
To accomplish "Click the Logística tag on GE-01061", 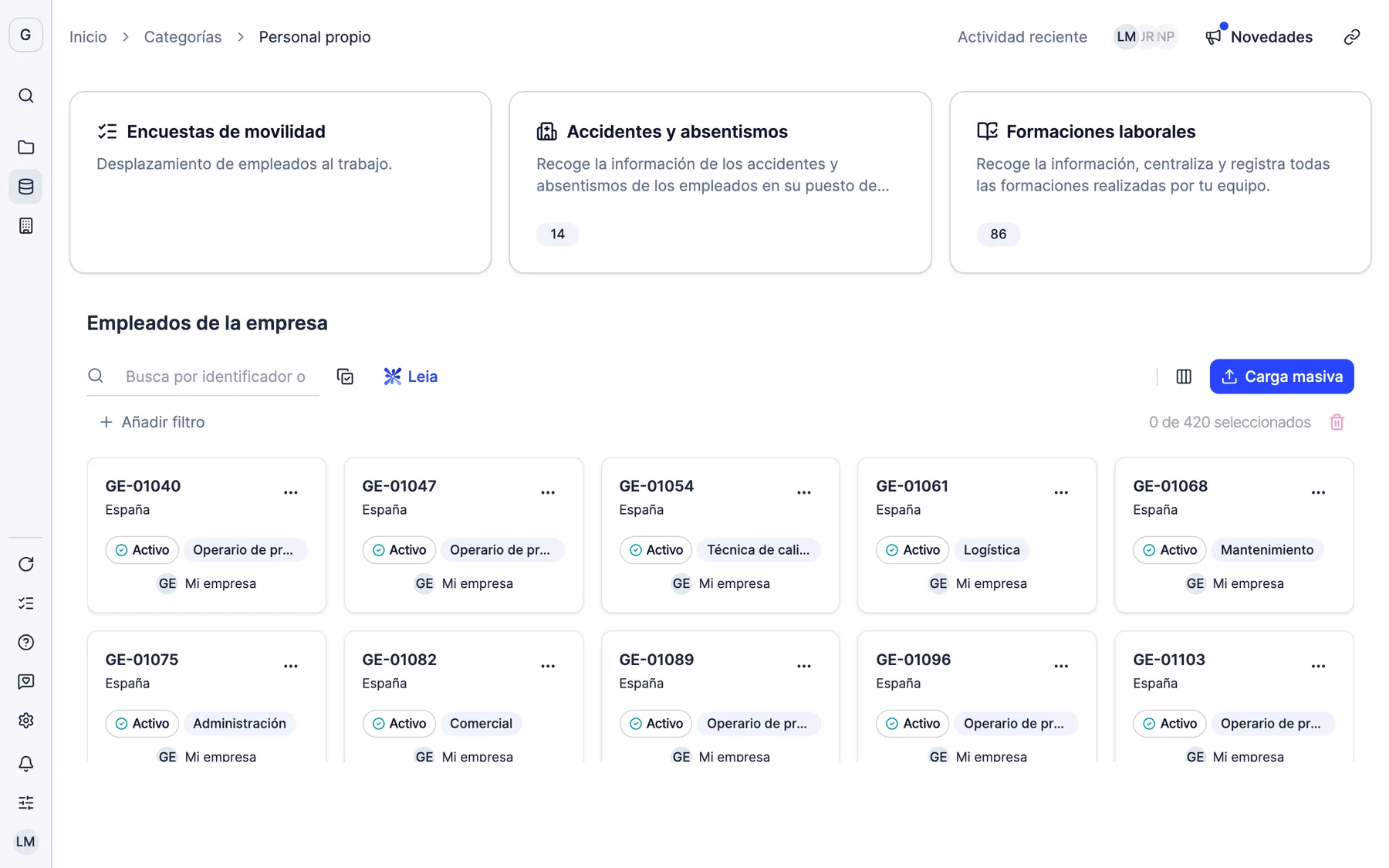I will tap(992, 550).
